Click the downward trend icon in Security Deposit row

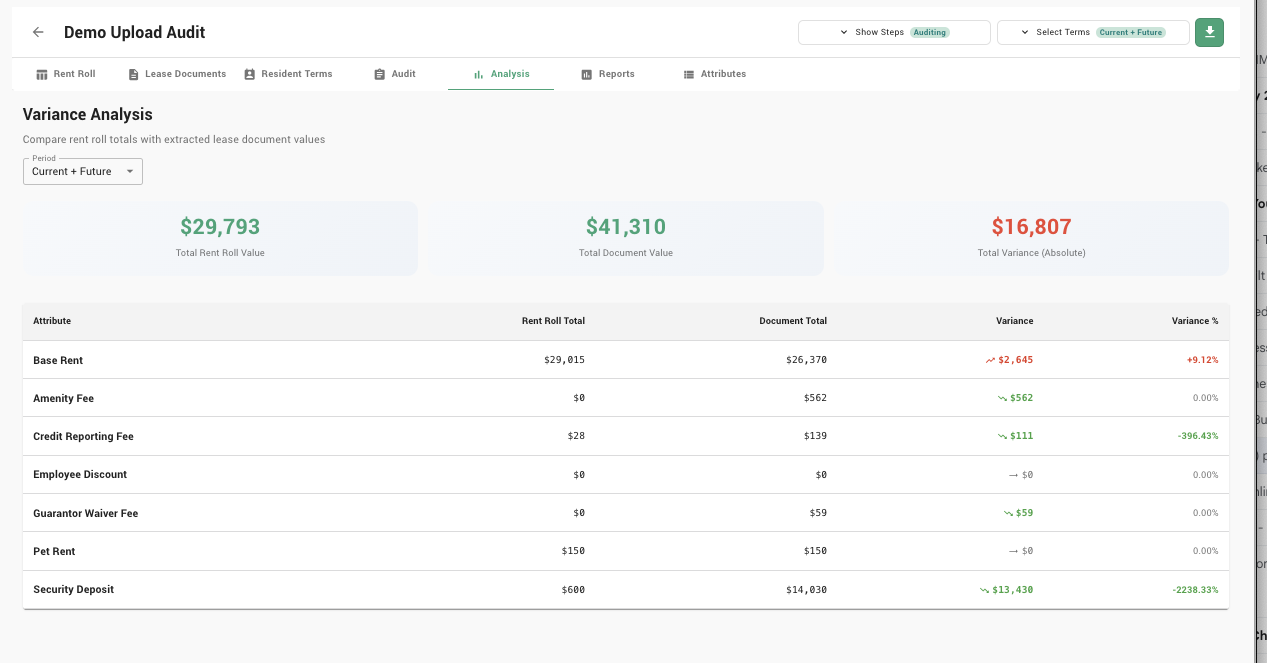click(x=985, y=590)
